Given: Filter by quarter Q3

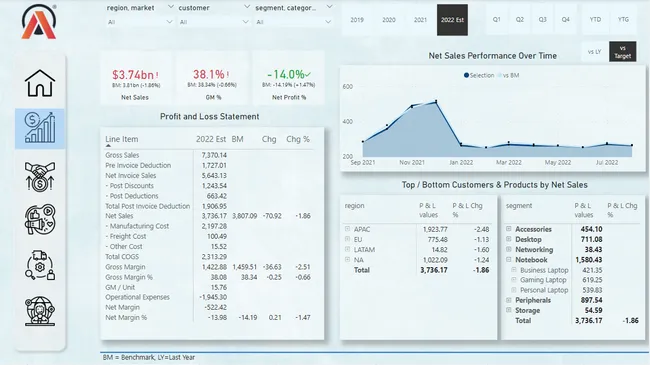Looking at the screenshot, I should click(x=543, y=19).
